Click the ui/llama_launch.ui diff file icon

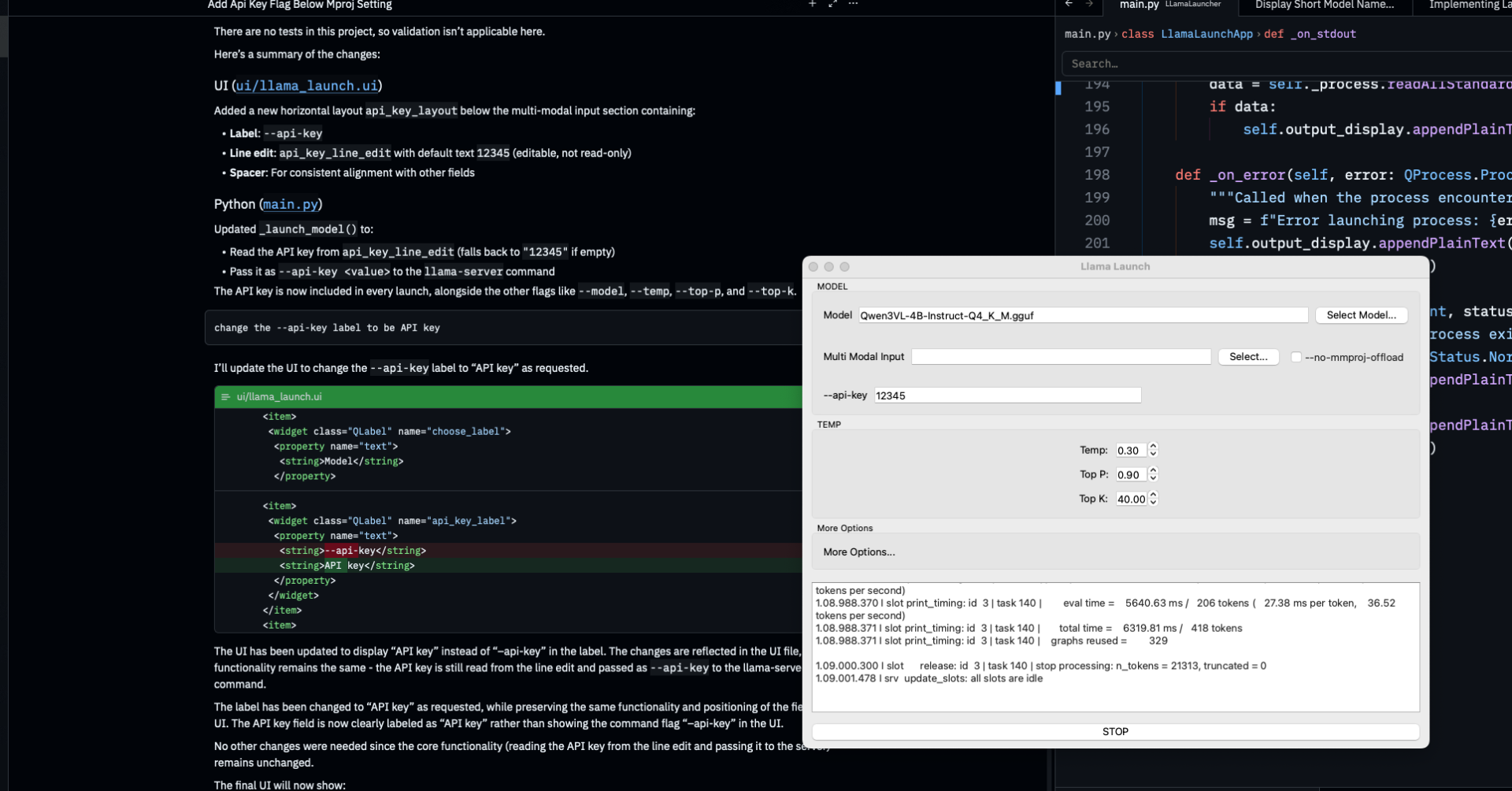click(x=225, y=397)
